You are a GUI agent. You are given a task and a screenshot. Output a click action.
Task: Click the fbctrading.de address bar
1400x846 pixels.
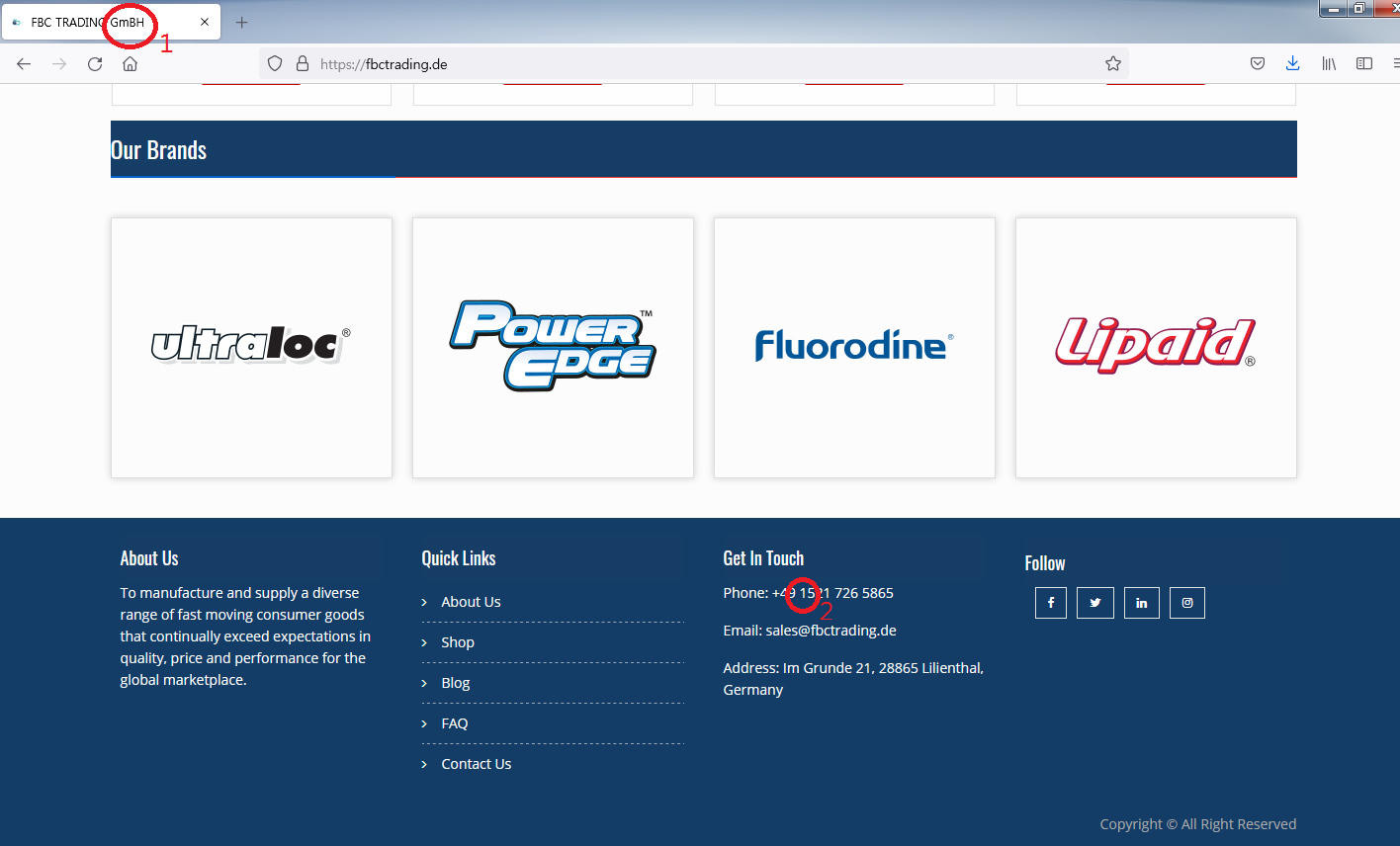(692, 64)
